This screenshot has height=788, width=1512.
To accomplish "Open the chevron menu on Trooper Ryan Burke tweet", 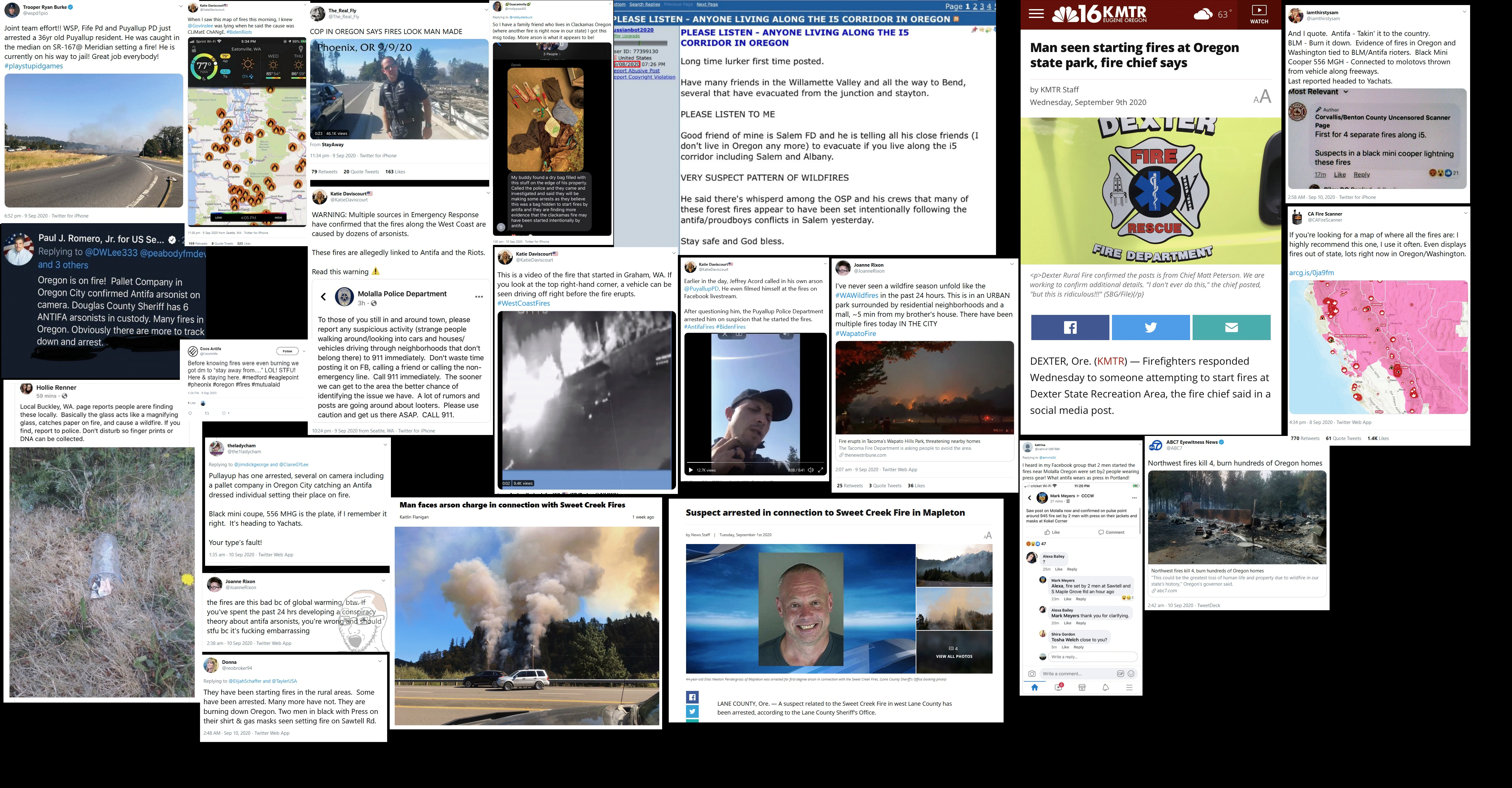I will [x=180, y=6].
